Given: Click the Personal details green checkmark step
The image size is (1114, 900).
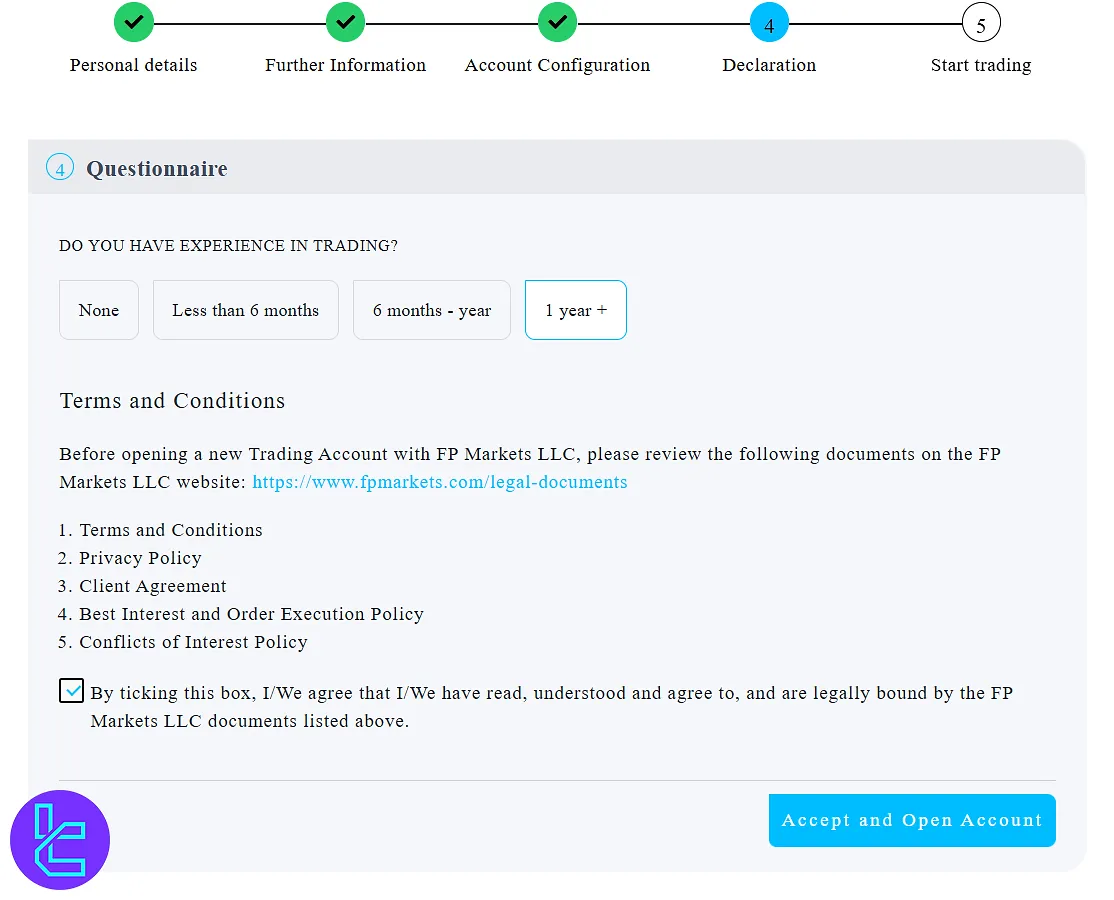Looking at the screenshot, I should pyautogui.click(x=134, y=23).
